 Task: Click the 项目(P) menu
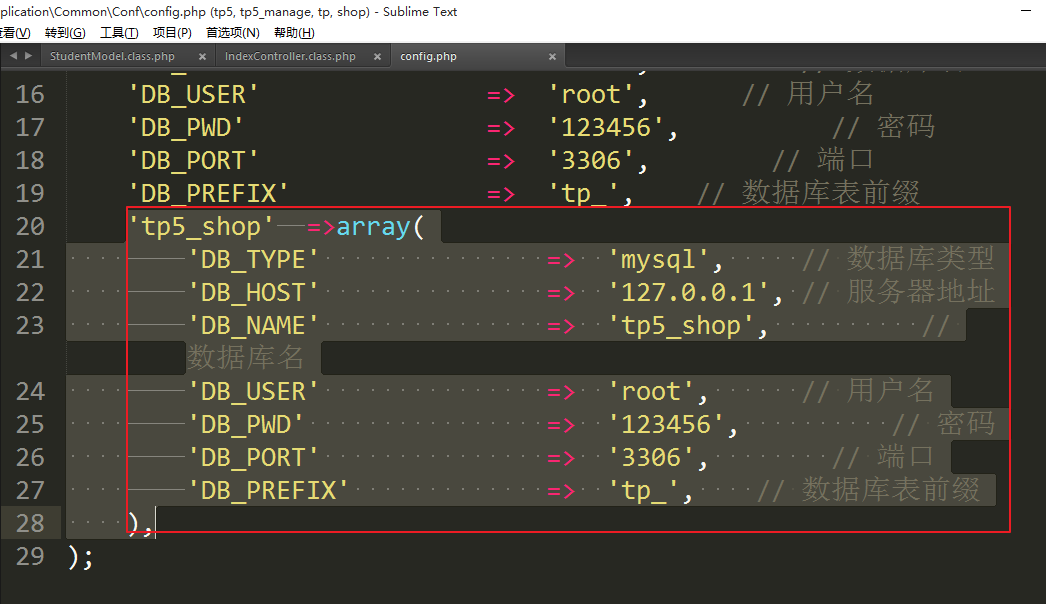click(172, 33)
